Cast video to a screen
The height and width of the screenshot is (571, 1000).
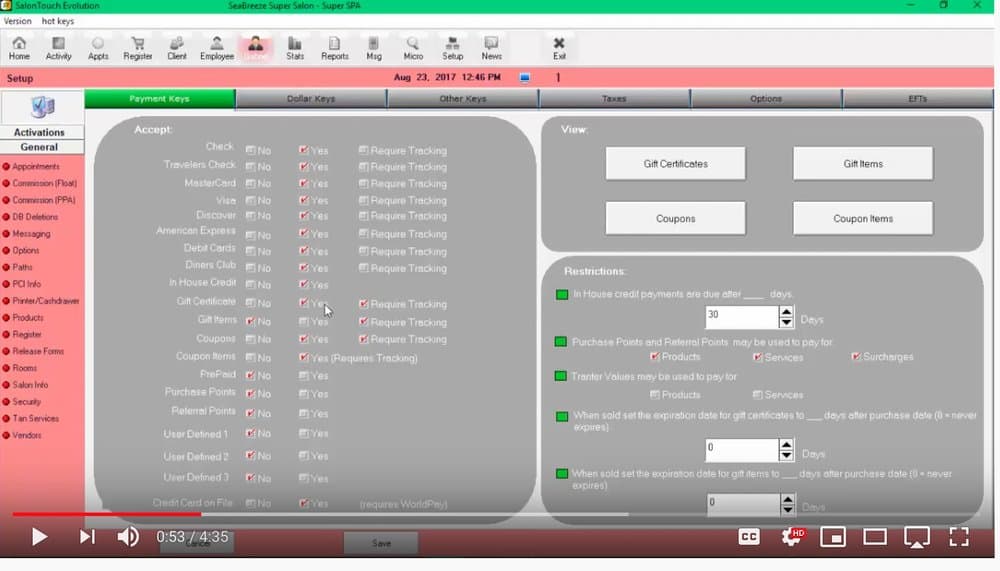coord(916,537)
